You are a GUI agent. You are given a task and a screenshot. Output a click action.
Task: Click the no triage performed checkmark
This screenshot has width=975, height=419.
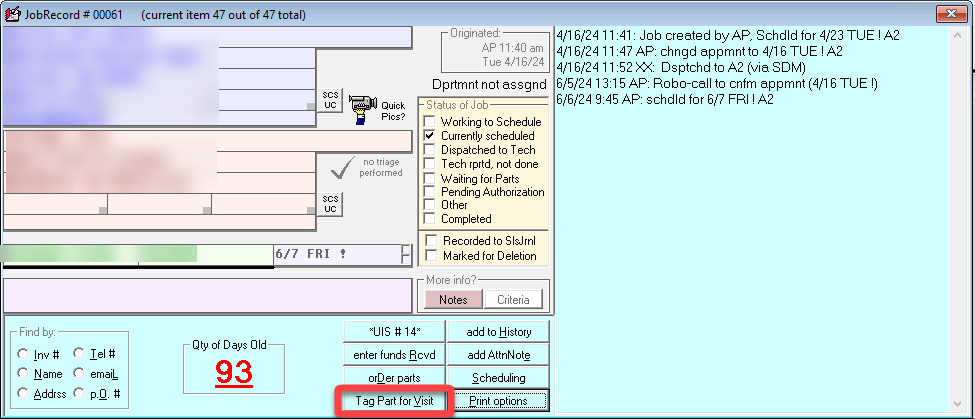pyautogui.click(x=344, y=166)
